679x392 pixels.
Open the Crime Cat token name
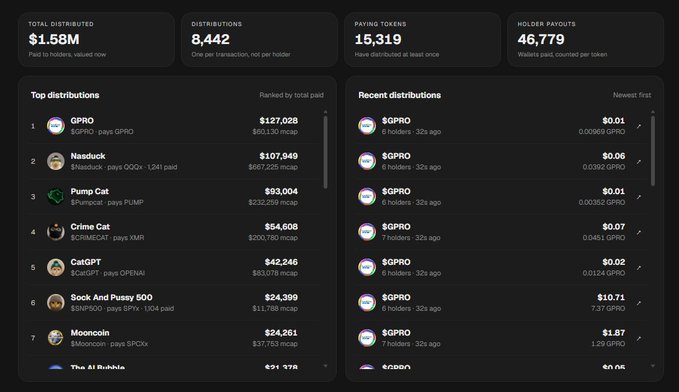point(90,227)
